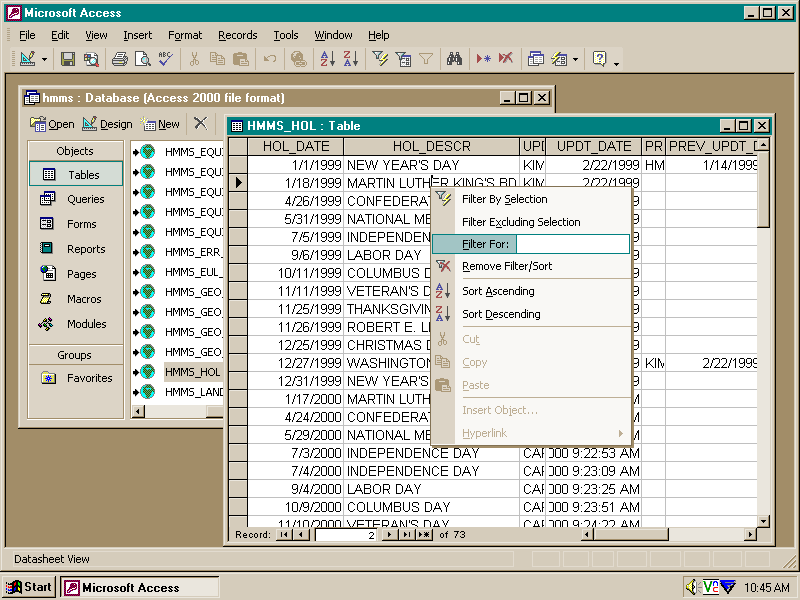The width and height of the screenshot is (800, 600).
Task: Select Modules in Objects pane
Action: coord(76,324)
